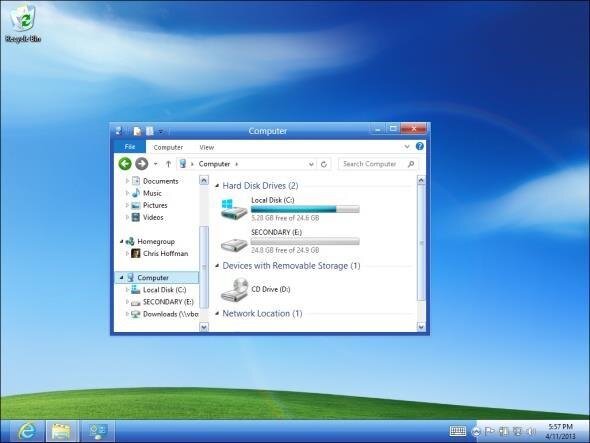Screen dimensions: 590x443
Task: Open Internet Explorer from the taskbar
Action: [x=26, y=431]
